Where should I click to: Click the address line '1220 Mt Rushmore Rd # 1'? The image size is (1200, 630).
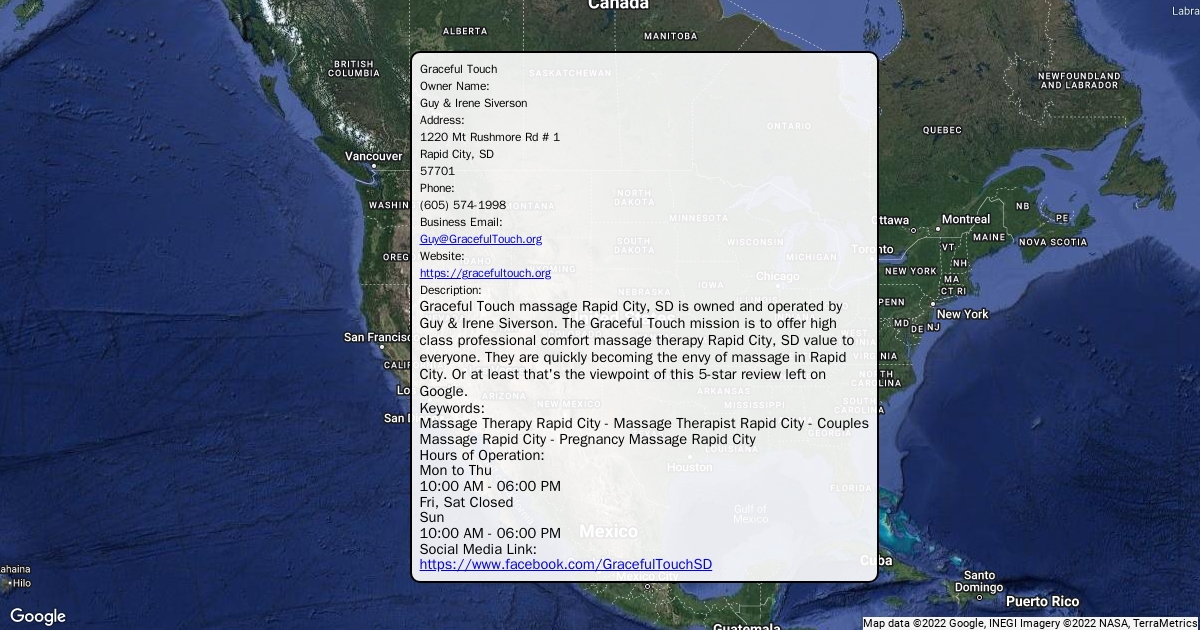click(490, 137)
